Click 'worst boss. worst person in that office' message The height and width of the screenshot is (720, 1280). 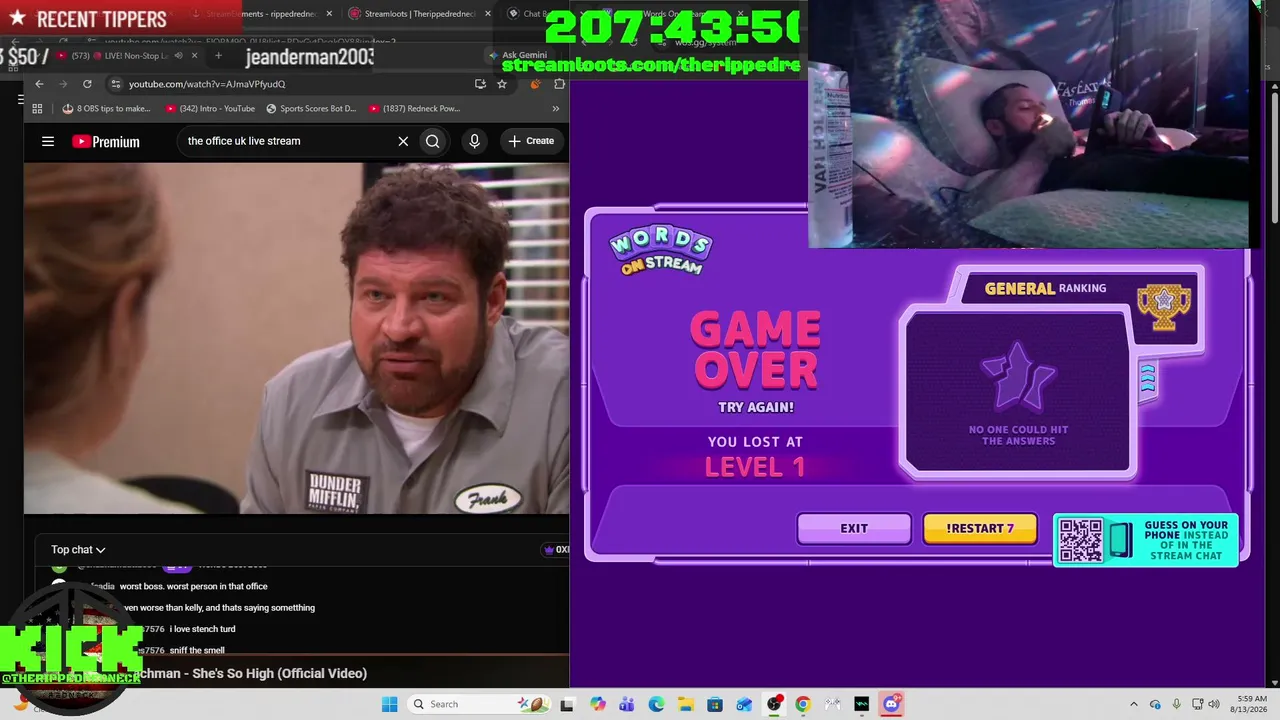193,586
